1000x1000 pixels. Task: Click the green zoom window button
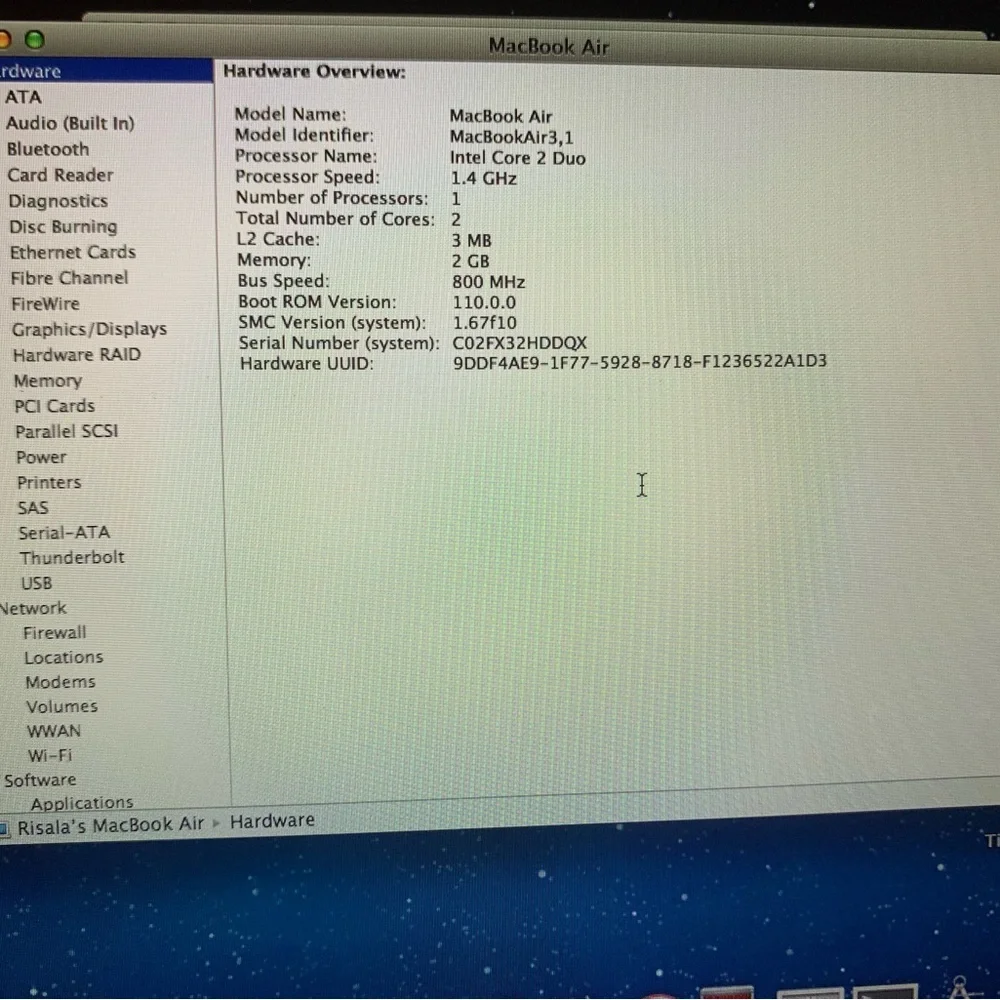pos(34,40)
